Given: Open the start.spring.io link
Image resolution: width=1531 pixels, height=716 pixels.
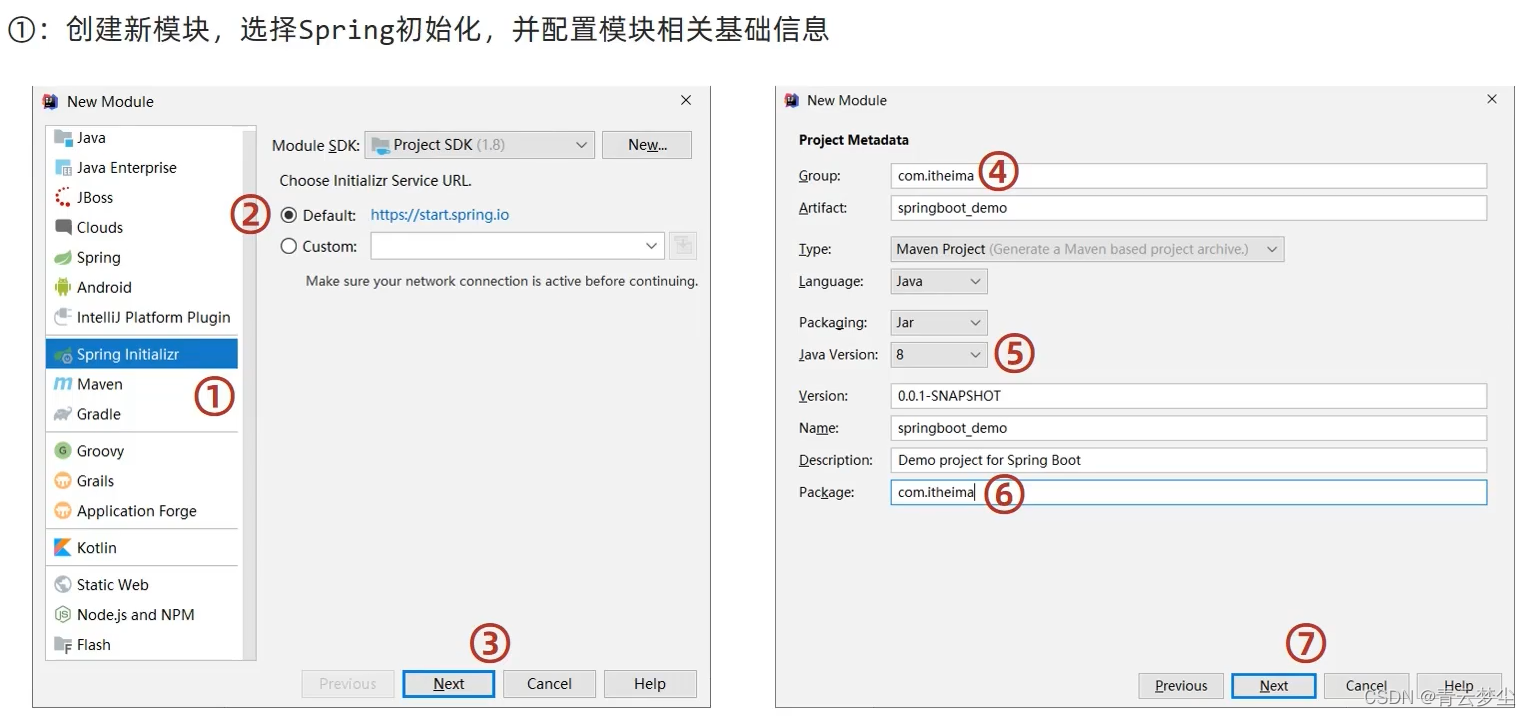Looking at the screenshot, I should (x=440, y=215).
